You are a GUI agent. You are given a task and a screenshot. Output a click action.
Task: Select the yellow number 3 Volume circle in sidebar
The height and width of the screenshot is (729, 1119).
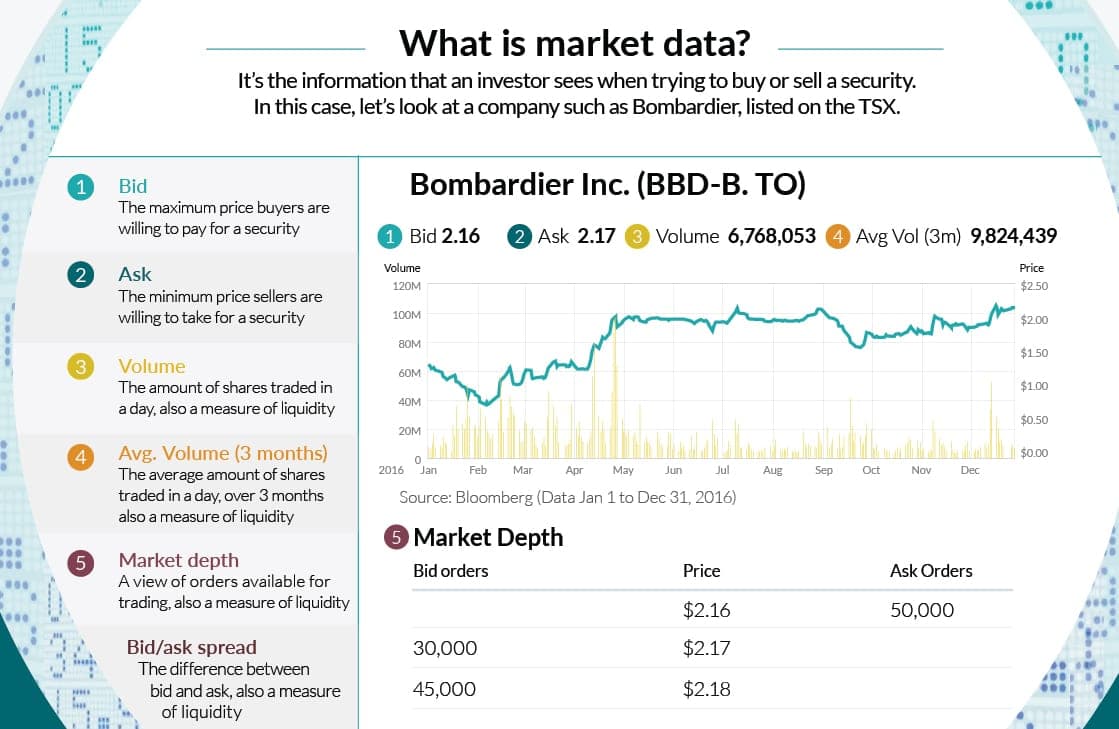coord(81,367)
